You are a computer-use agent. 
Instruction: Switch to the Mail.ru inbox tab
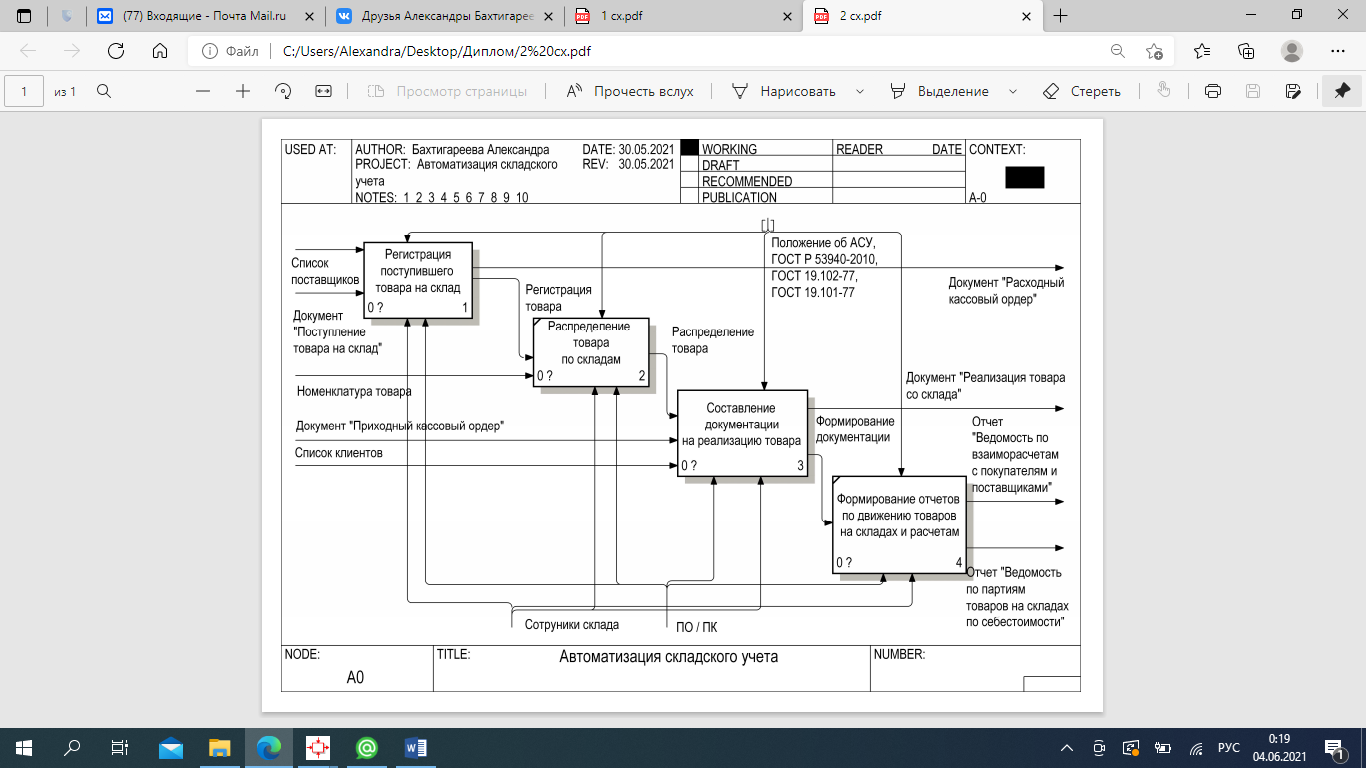click(x=206, y=16)
